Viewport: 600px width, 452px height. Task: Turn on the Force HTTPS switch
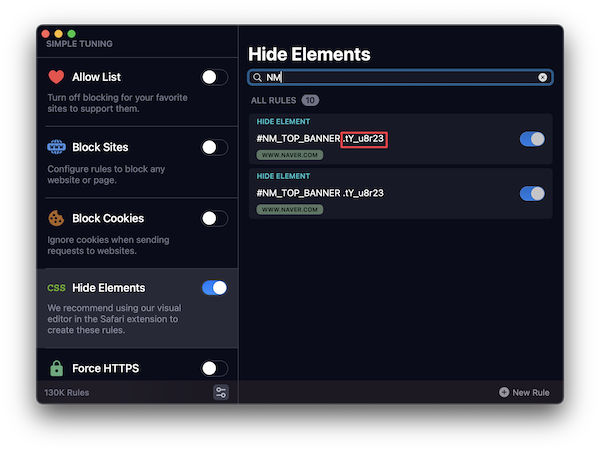click(214, 369)
